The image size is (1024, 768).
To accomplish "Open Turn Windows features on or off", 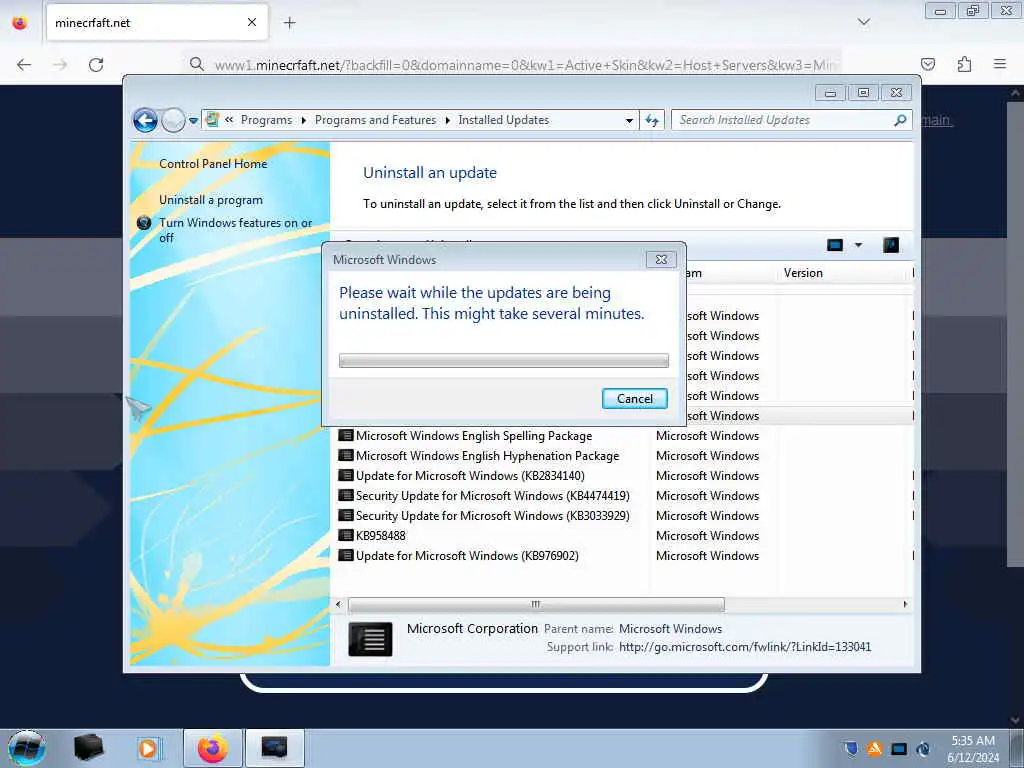I will pos(236,230).
